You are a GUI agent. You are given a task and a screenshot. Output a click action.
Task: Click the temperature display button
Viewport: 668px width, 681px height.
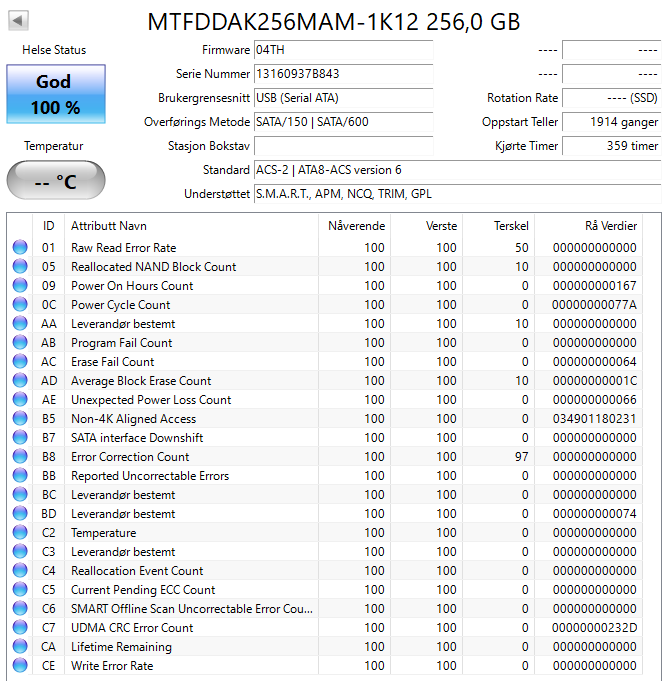pyautogui.click(x=56, y=181)
